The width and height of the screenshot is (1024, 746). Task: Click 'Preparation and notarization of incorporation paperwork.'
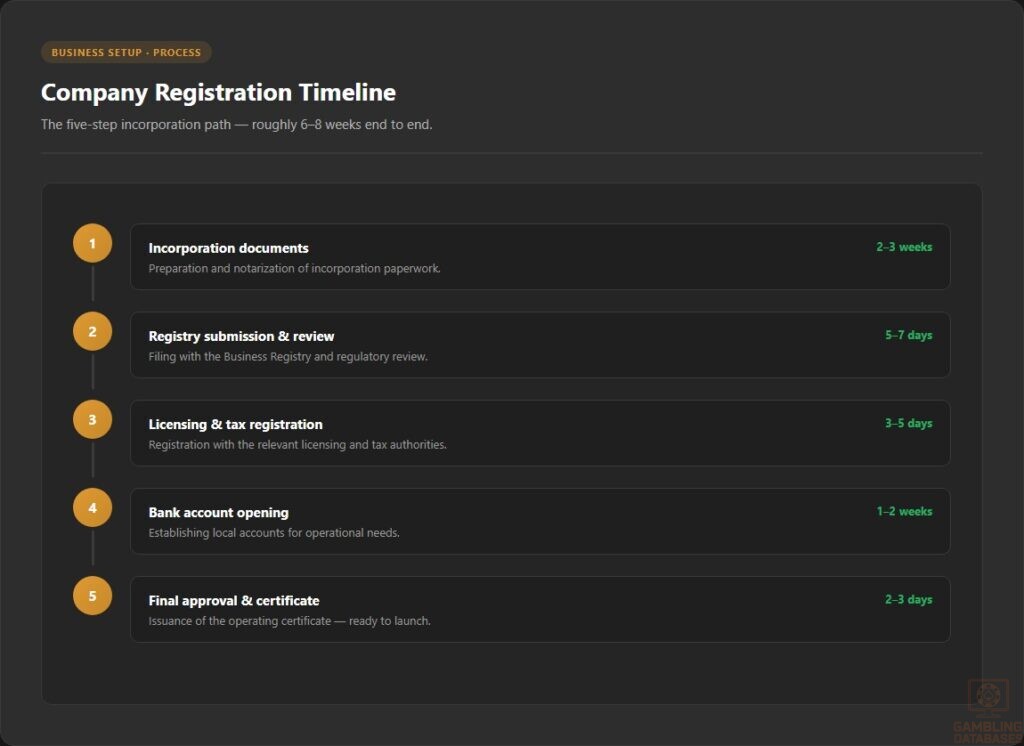pyautogui.click(x=295, y=268)
